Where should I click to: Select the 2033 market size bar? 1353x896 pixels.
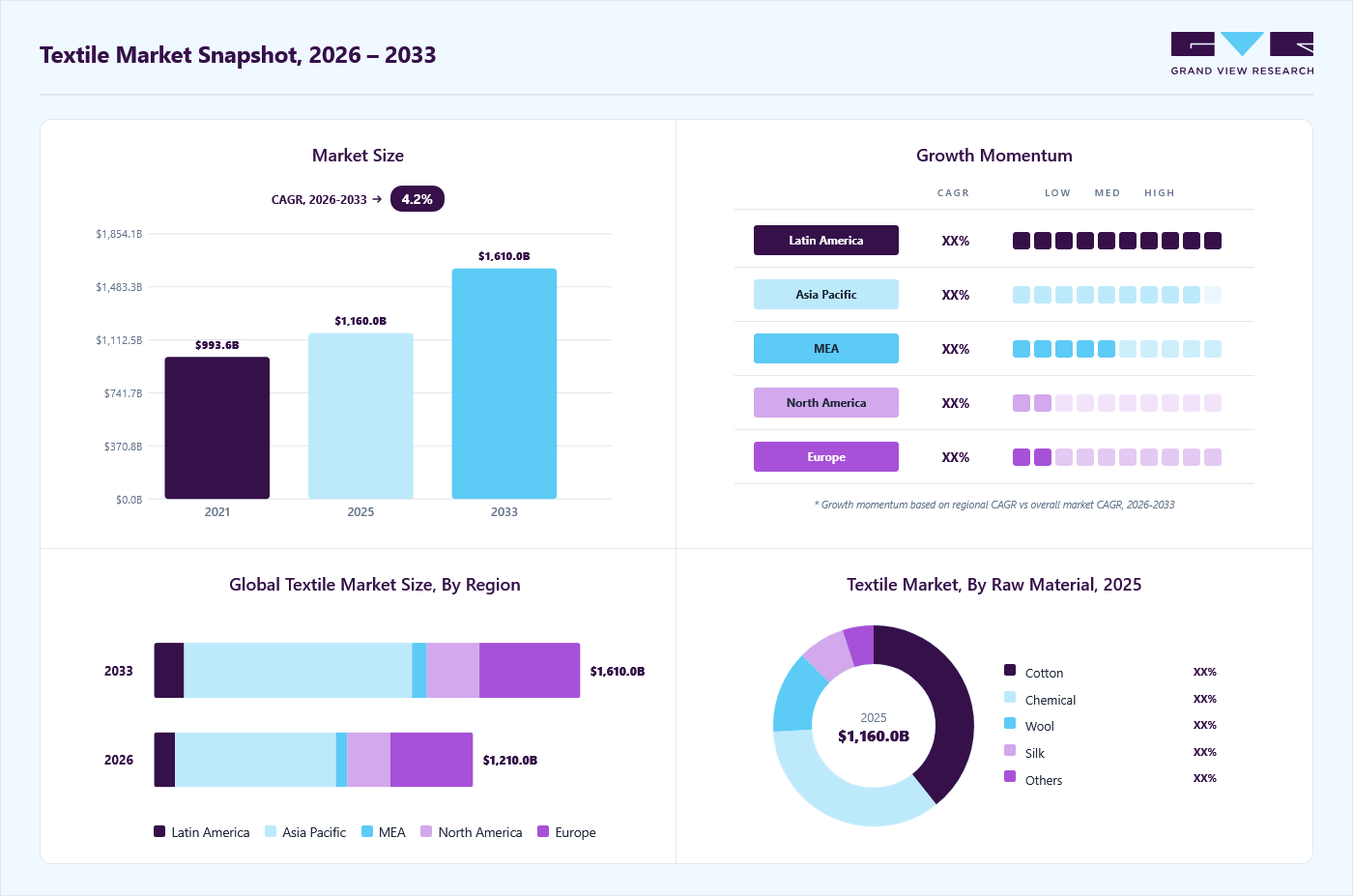pyautogui.click(x=504, y=384)
